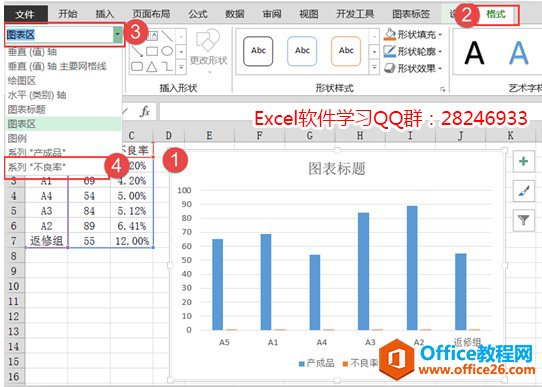
Task: Apply the blue outline Abc style
Action: coord(302,51)
